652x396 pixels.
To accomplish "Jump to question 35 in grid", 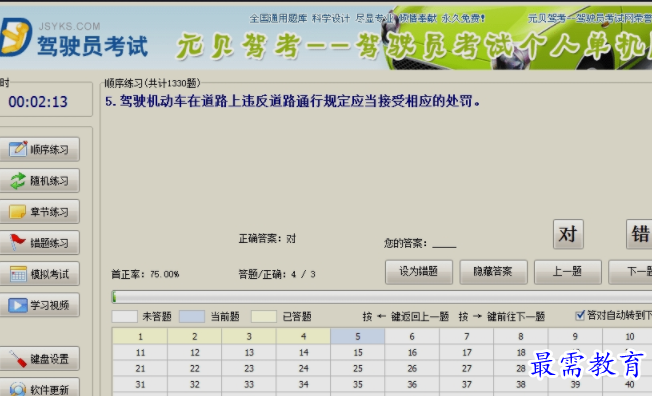I will (358, 384).
